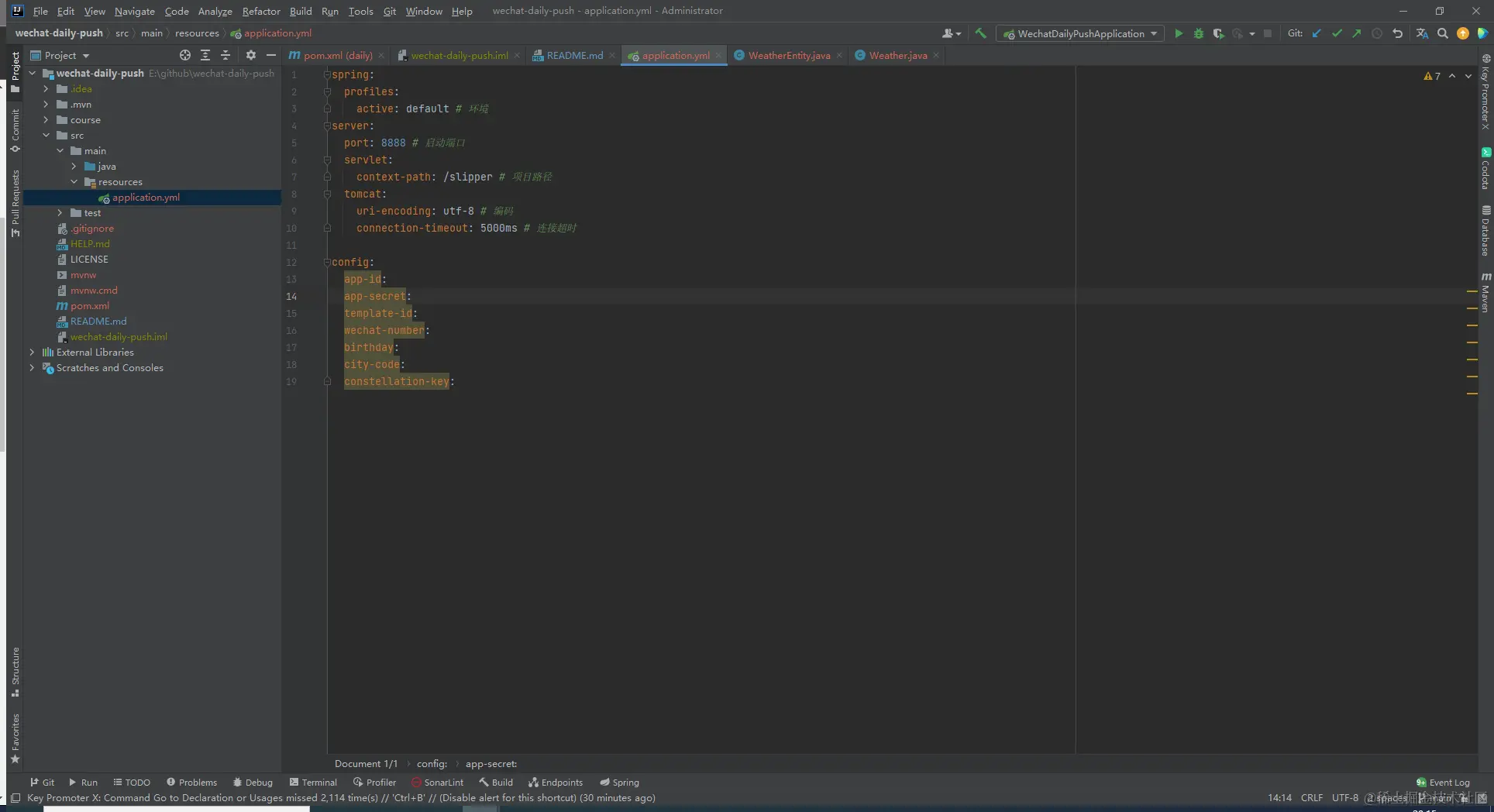Expand Scratches and Consoles node
This screenshot has height=812, width=1494.
33,368
